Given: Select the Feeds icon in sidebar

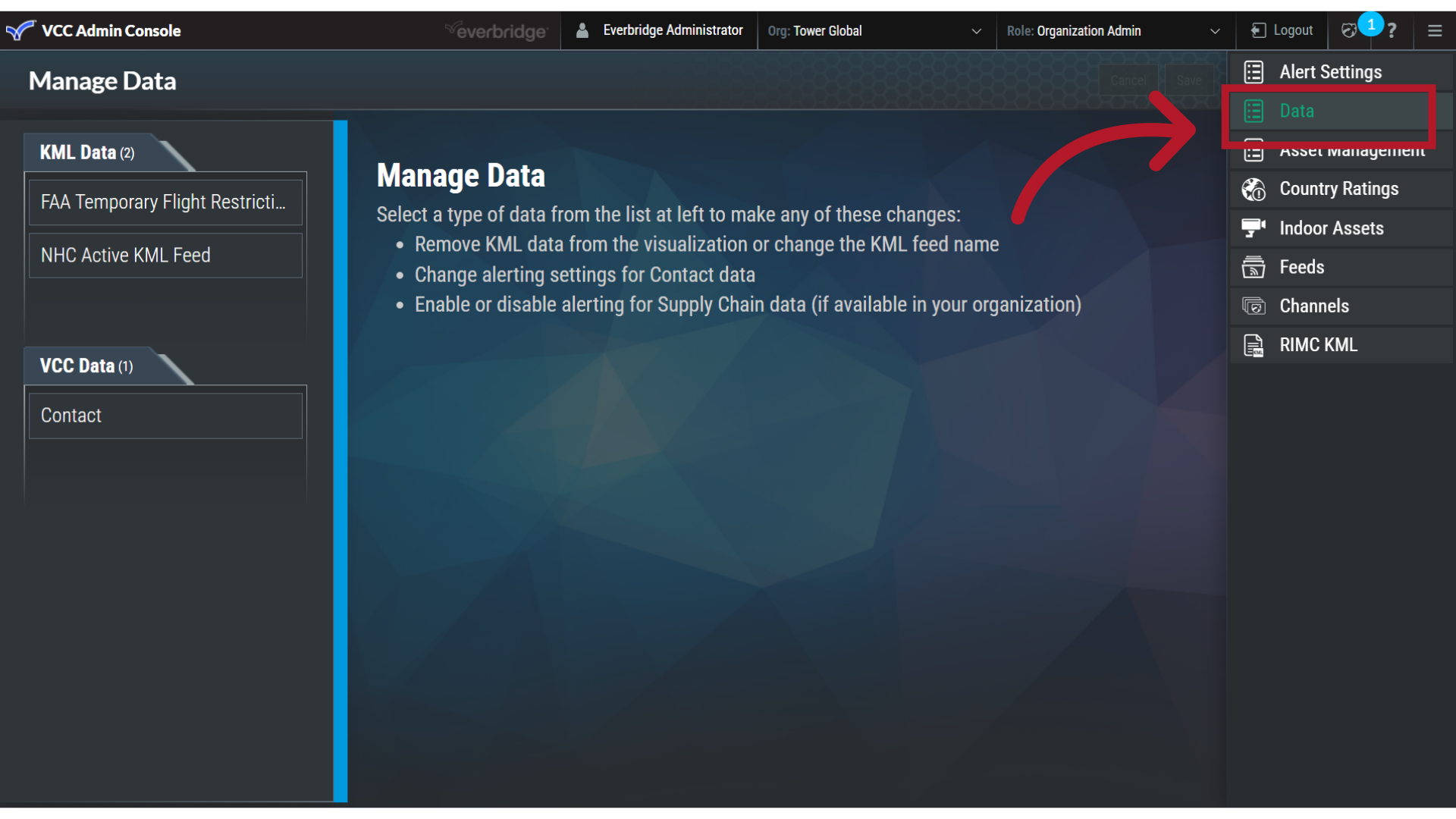Looking at the screenshot, I should [x=1254, y=267].
